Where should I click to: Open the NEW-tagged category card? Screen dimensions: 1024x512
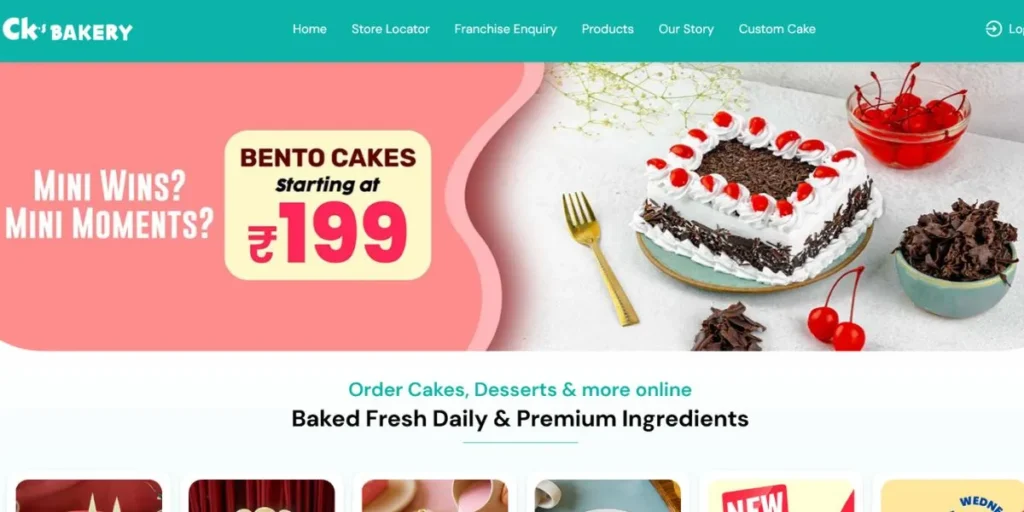coord(780,496)
